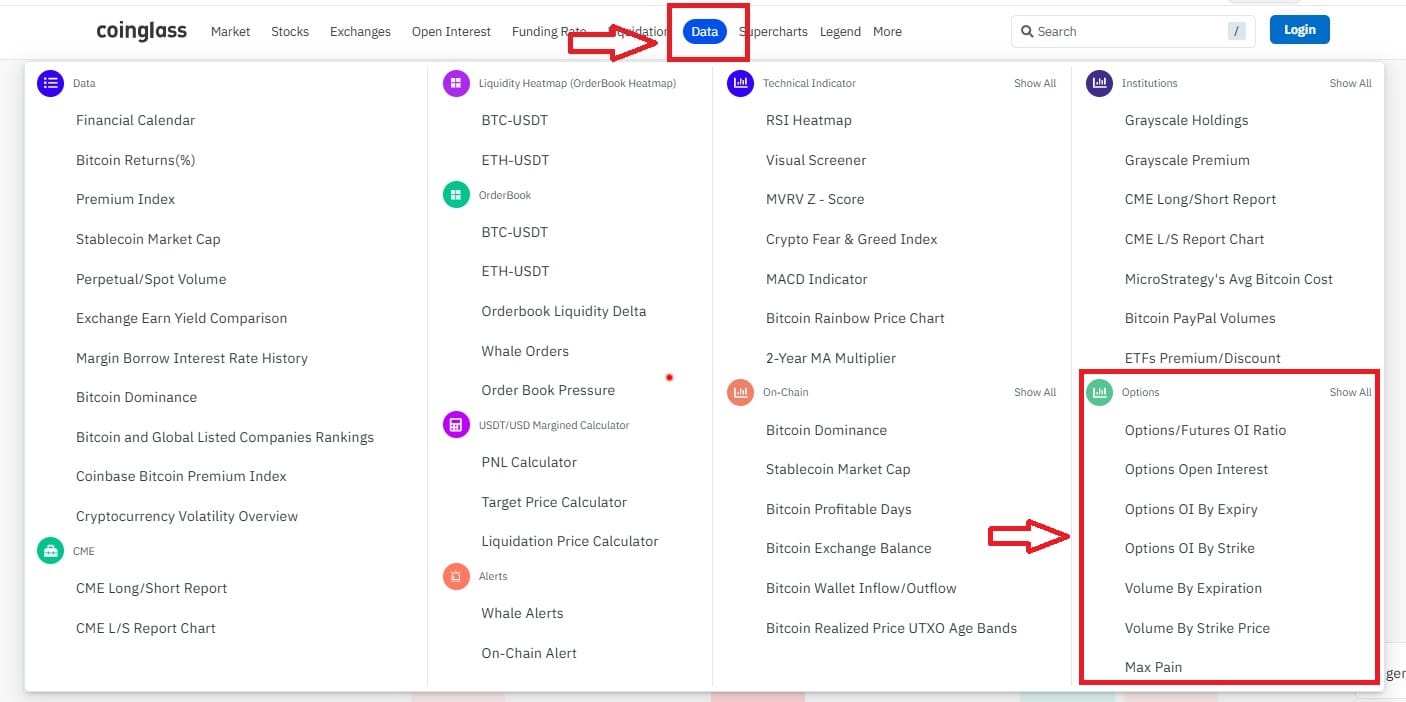Open MVRV Z - Score

[x=815, y=199]
